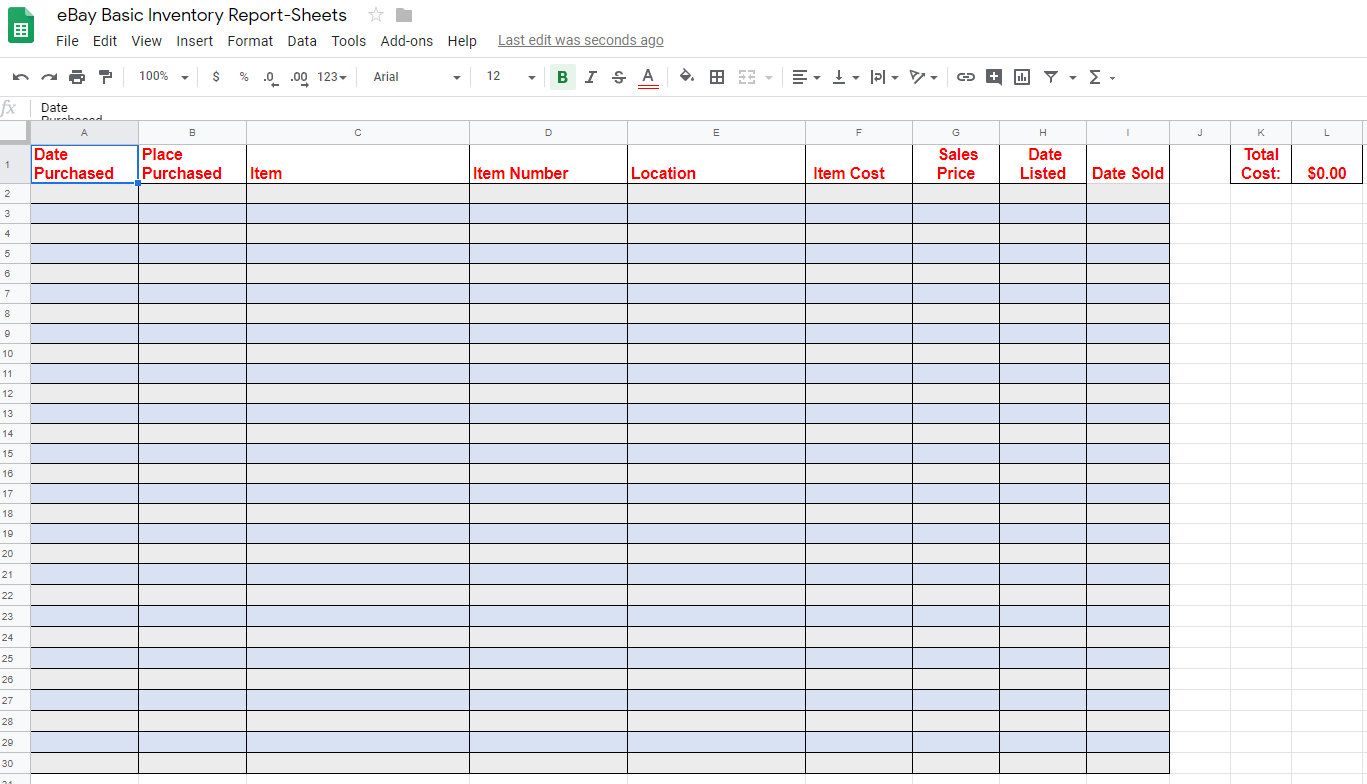Open the Help menu

coord(462,41)
